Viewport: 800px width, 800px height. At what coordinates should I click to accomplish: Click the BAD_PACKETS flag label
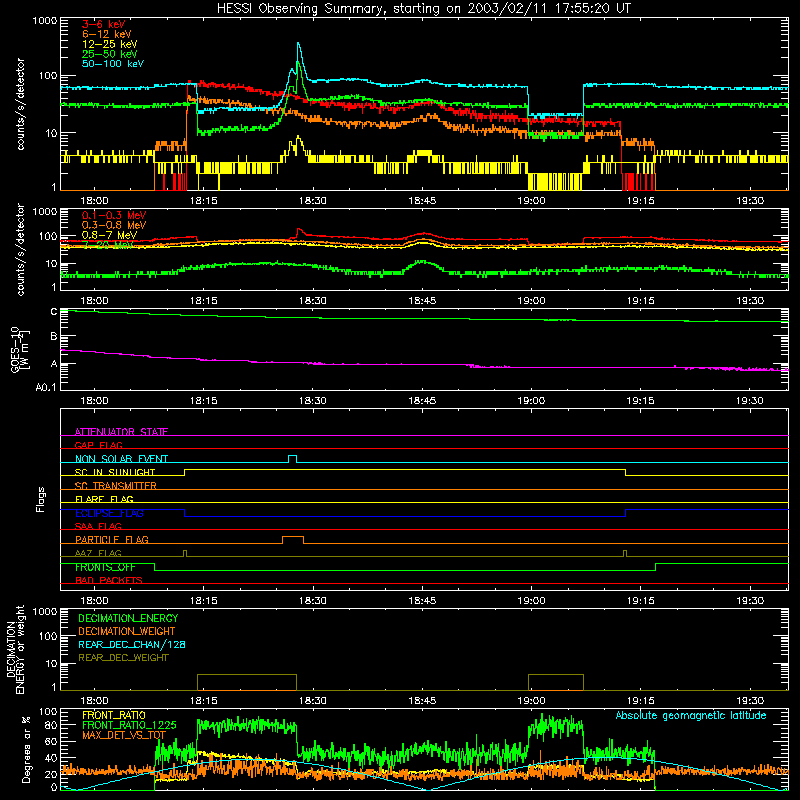pos(109,580)
